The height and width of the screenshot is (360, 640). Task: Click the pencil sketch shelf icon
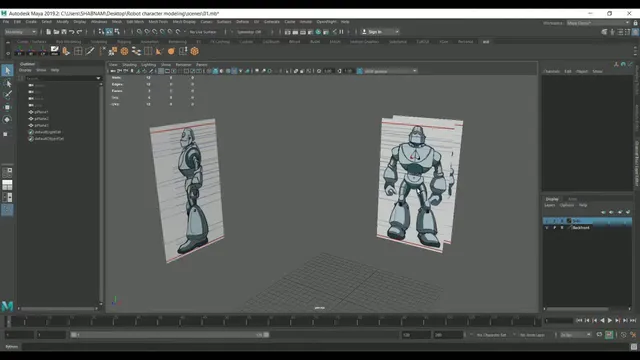tap(54, 51)
